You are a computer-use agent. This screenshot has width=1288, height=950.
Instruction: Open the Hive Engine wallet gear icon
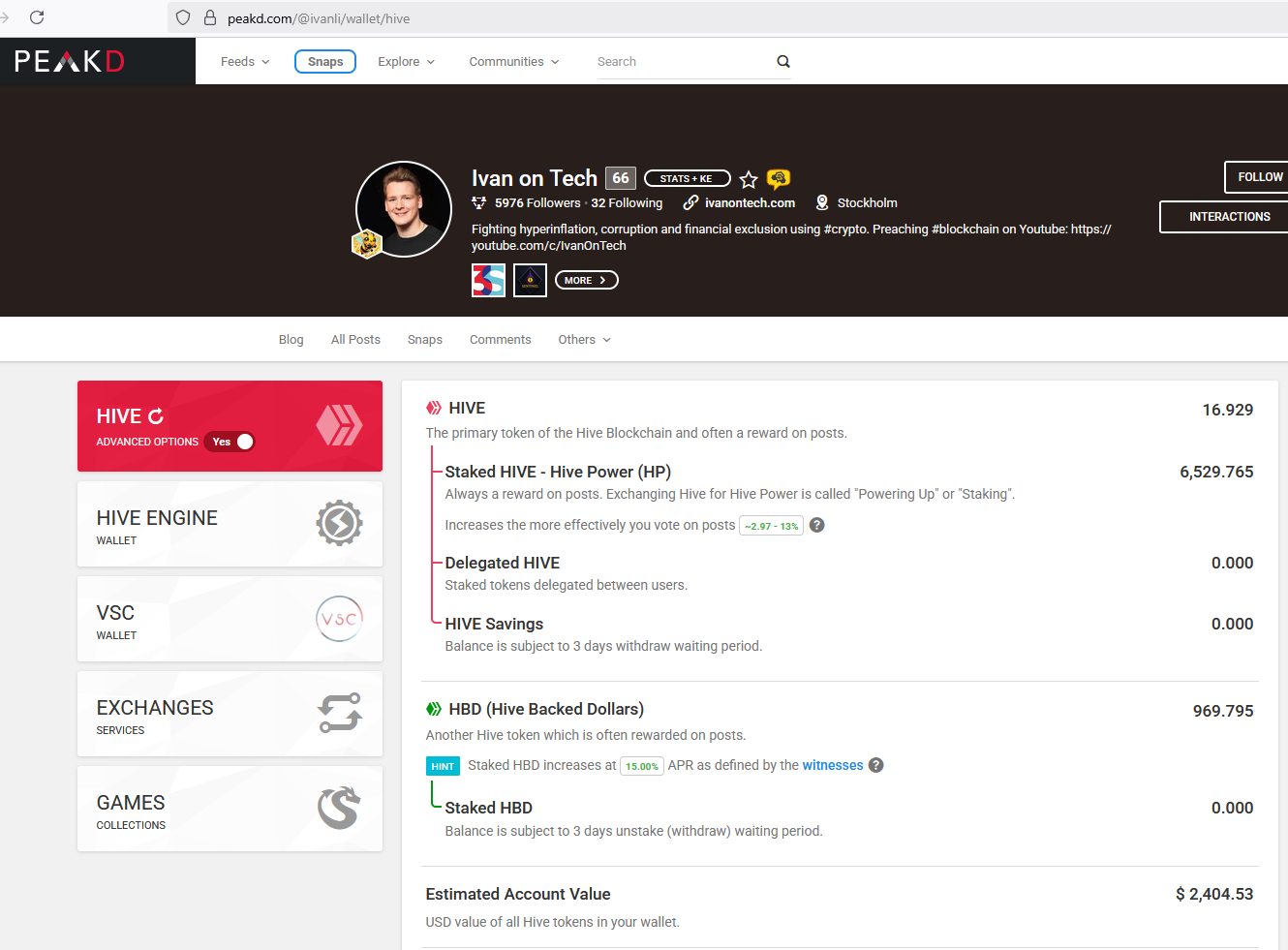coord(339,523)
